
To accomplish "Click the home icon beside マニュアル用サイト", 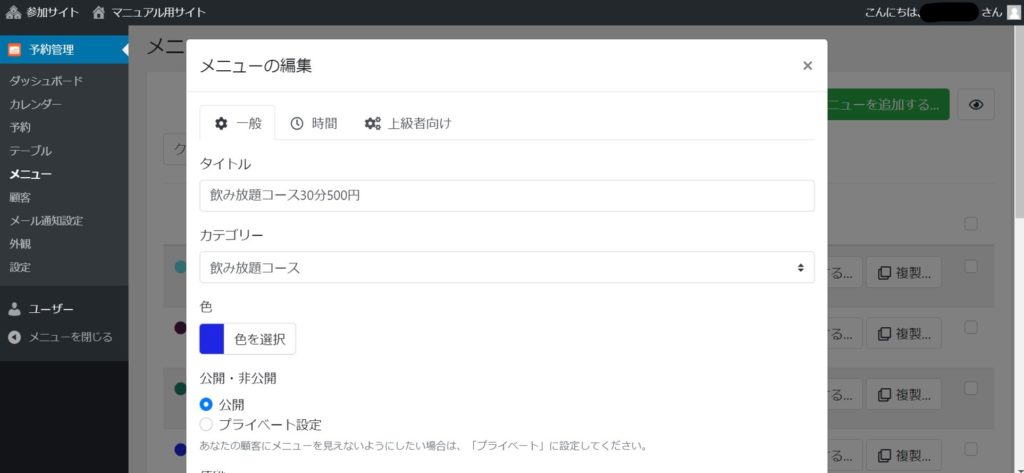I will click(x=98, y=12).
